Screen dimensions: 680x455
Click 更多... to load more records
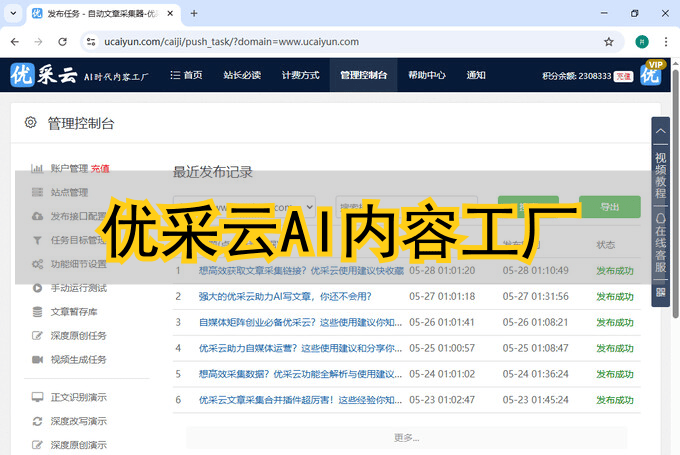click(406, 437)
